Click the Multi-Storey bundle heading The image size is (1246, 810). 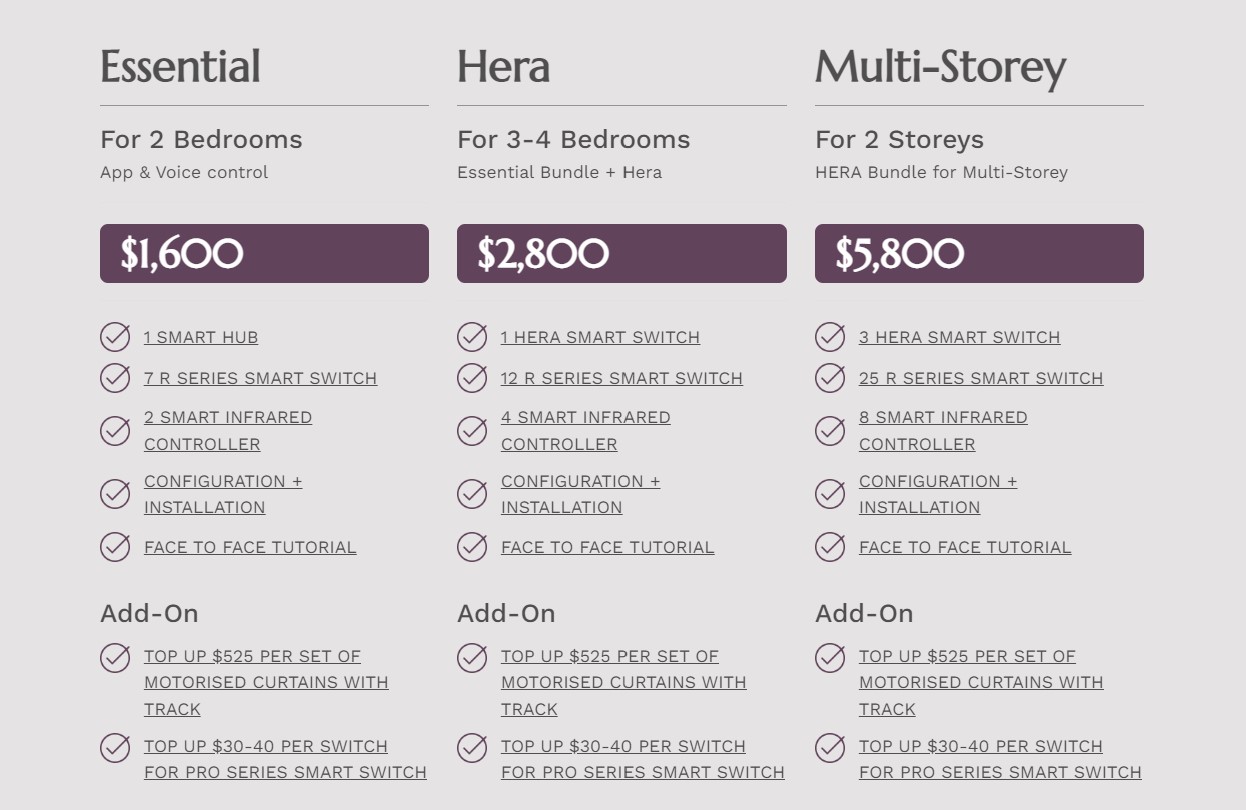pos(941,68)
